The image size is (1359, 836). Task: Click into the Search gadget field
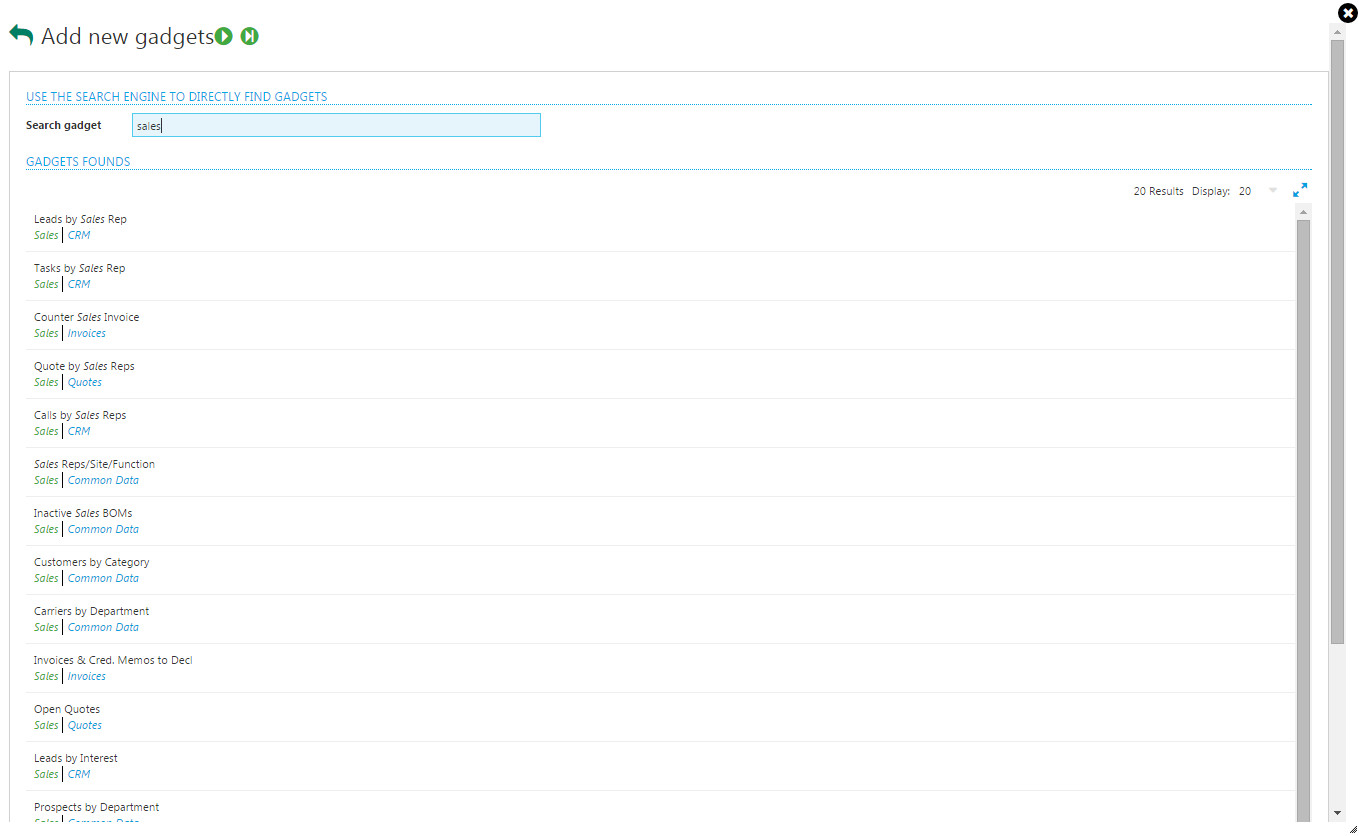click(336, 125)
